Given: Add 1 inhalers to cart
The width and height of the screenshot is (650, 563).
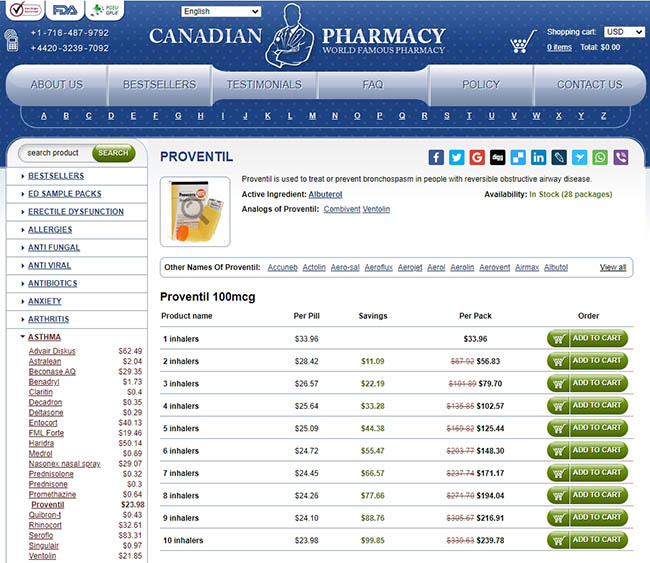Looking at the screenshot, I should coord(587,339).
